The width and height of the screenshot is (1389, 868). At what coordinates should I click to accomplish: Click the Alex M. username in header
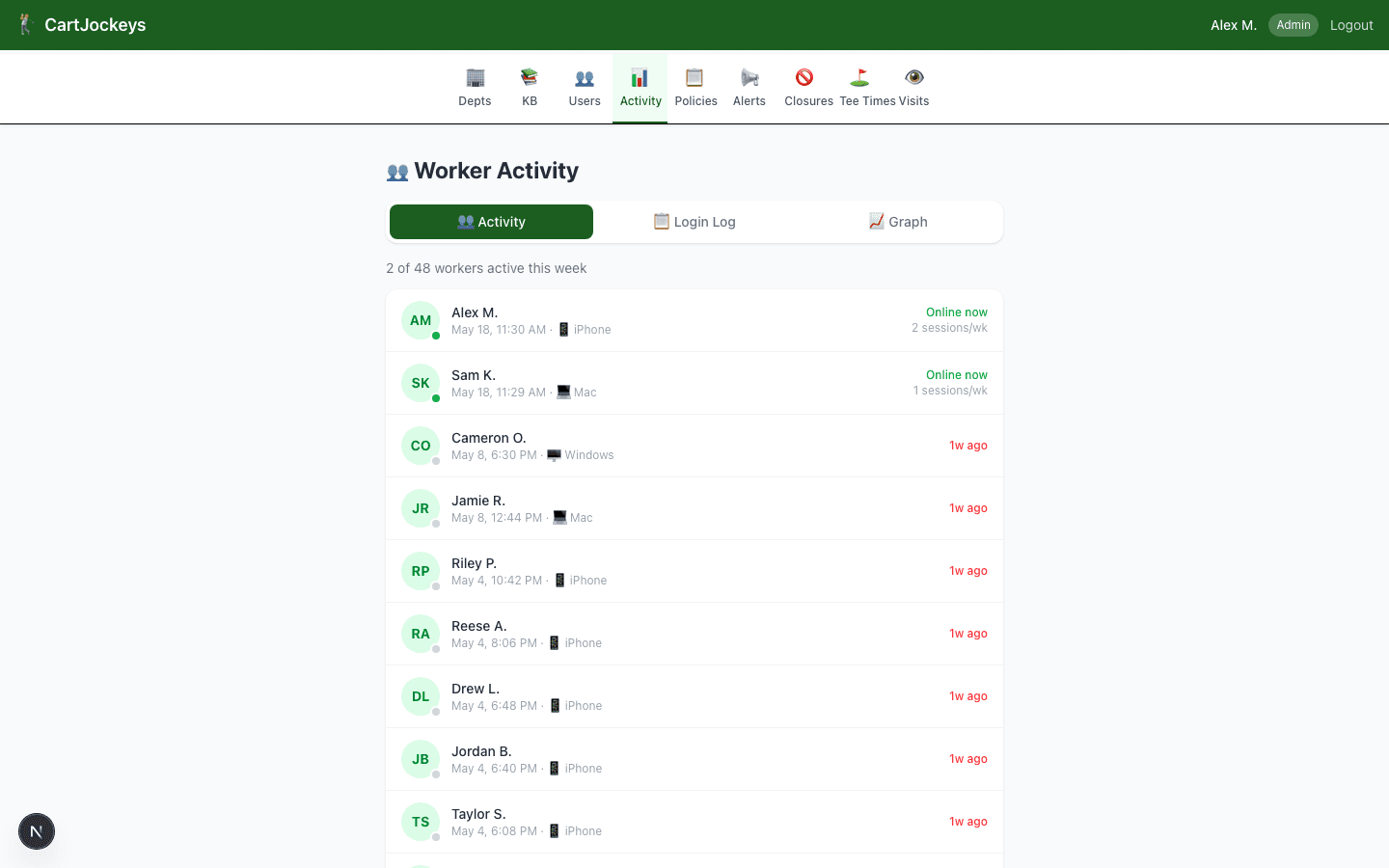[x=1234, y=25]
